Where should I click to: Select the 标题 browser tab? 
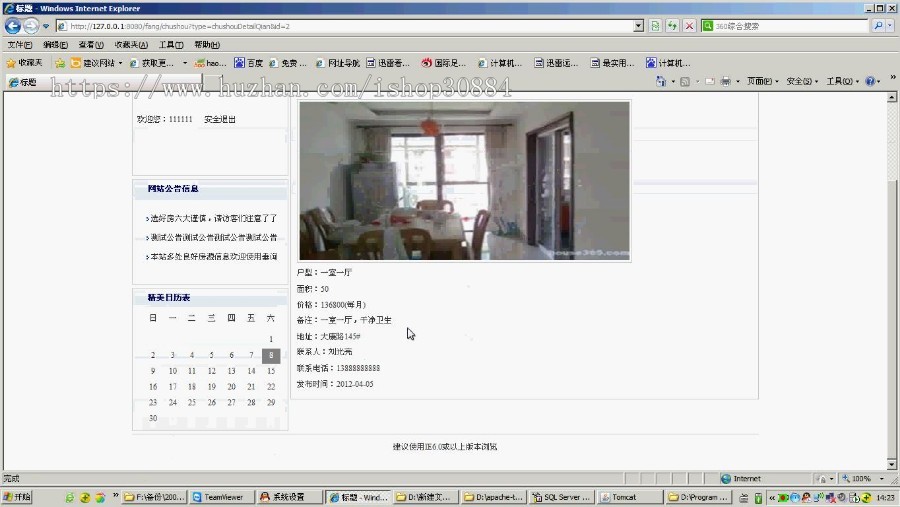[103, 82]
